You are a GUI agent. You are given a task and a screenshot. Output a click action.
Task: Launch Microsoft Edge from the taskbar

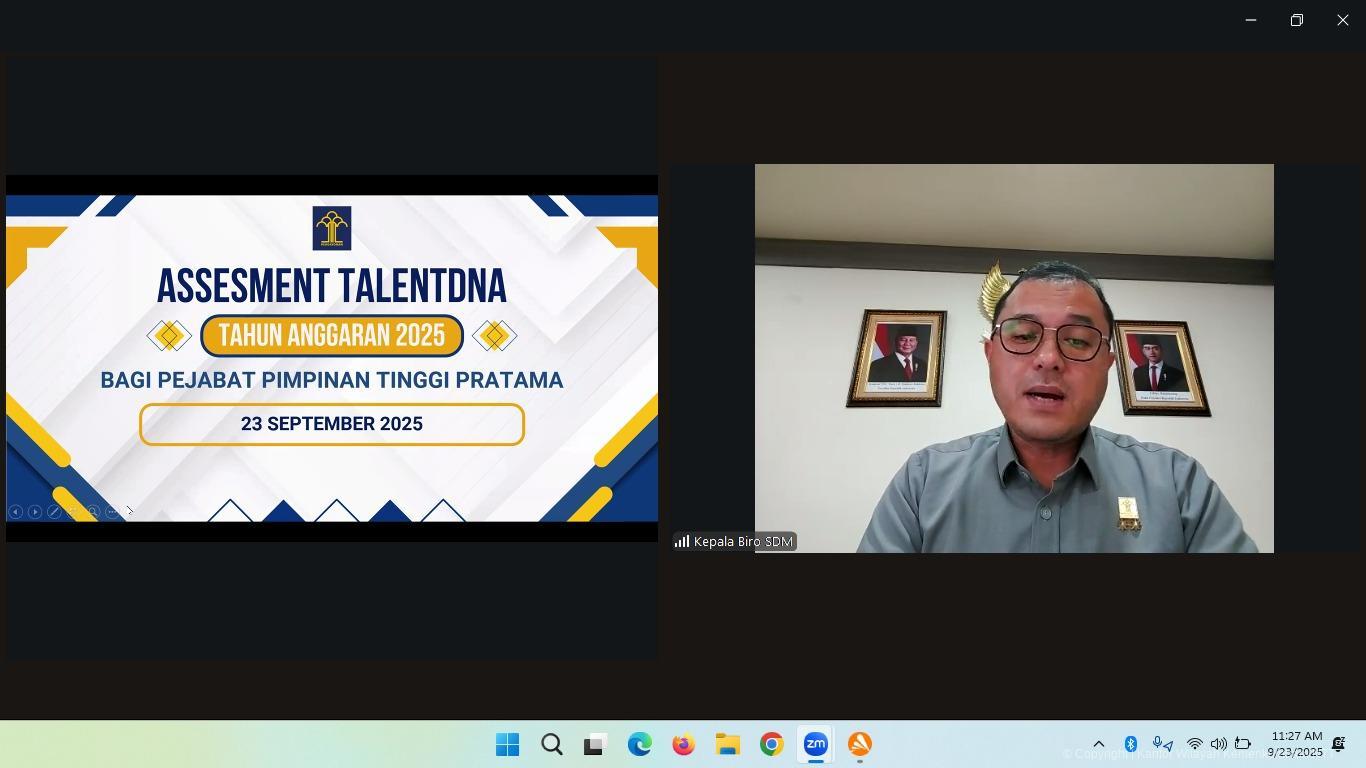point(640,745)
